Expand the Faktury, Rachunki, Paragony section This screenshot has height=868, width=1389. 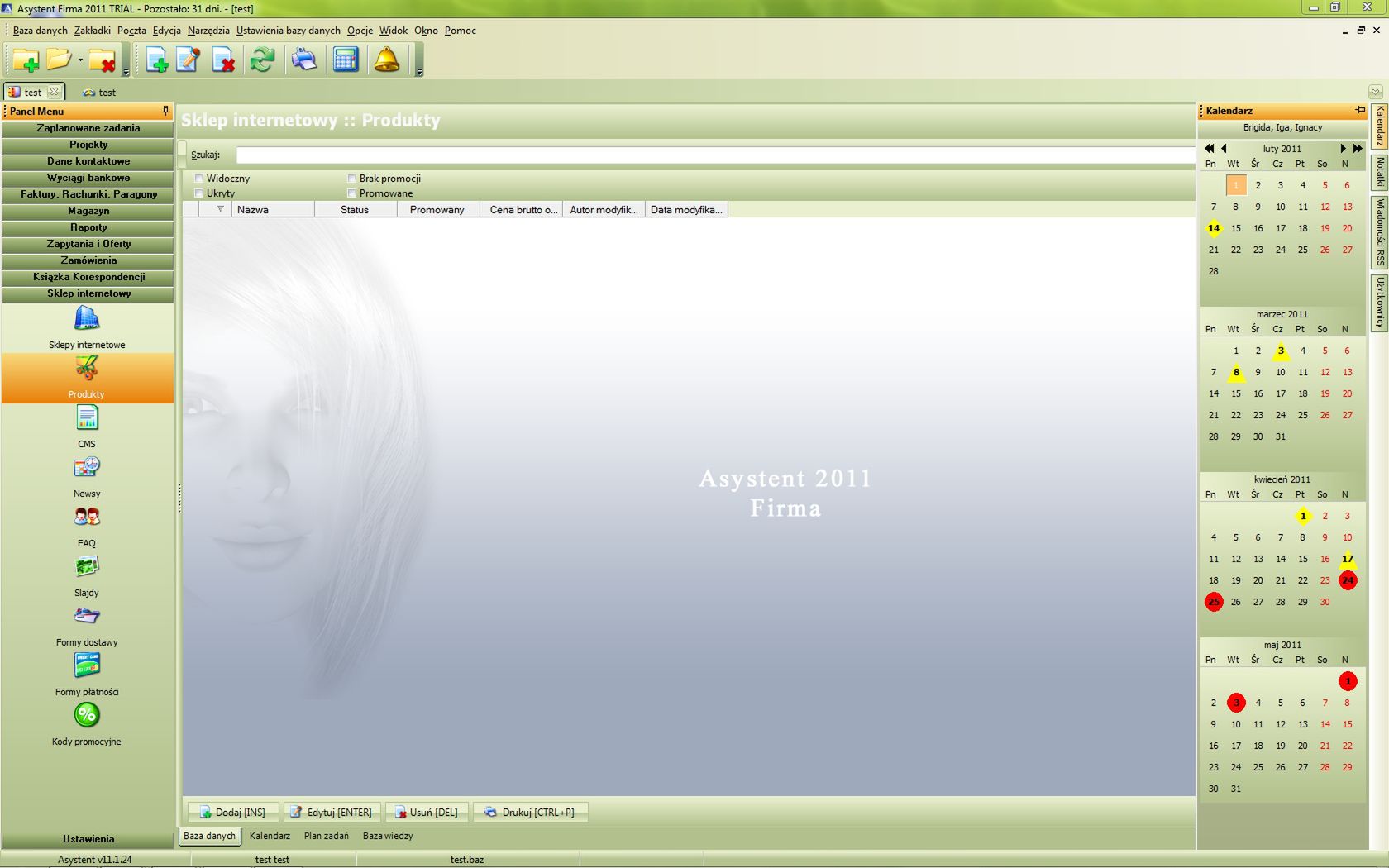tap(88, 194)
